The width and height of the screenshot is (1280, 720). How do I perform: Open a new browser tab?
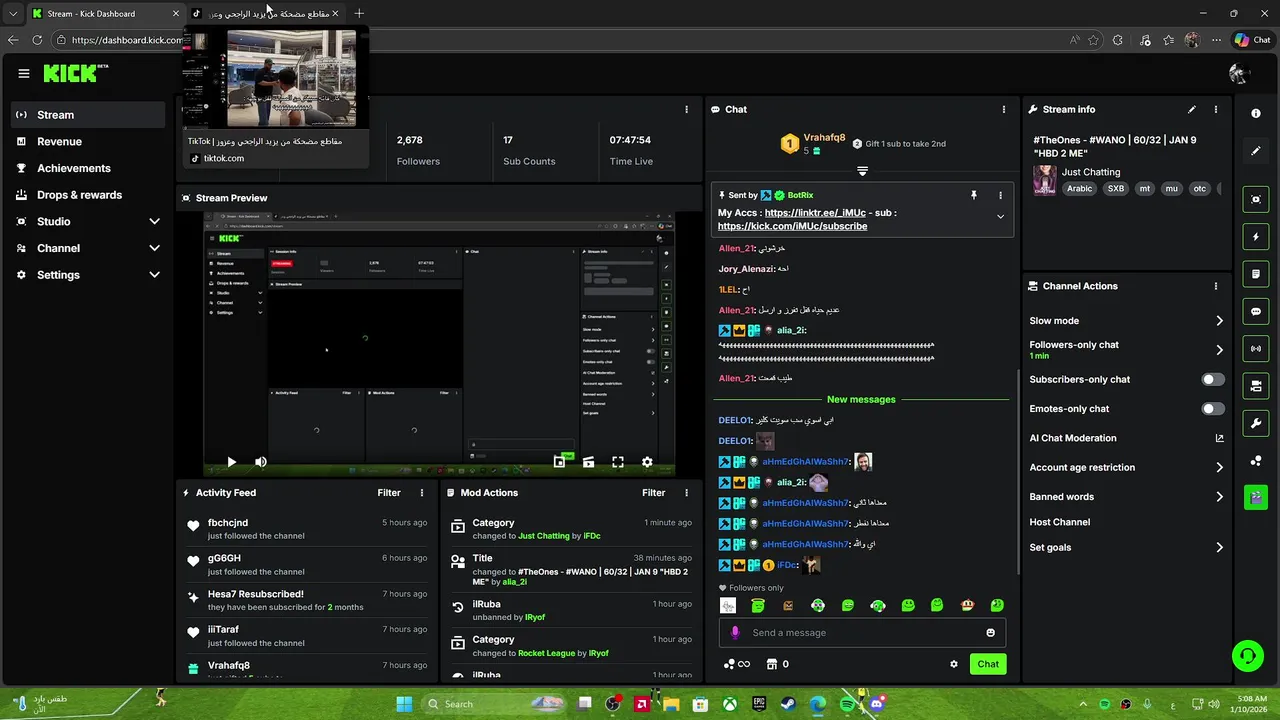point(359,13)
